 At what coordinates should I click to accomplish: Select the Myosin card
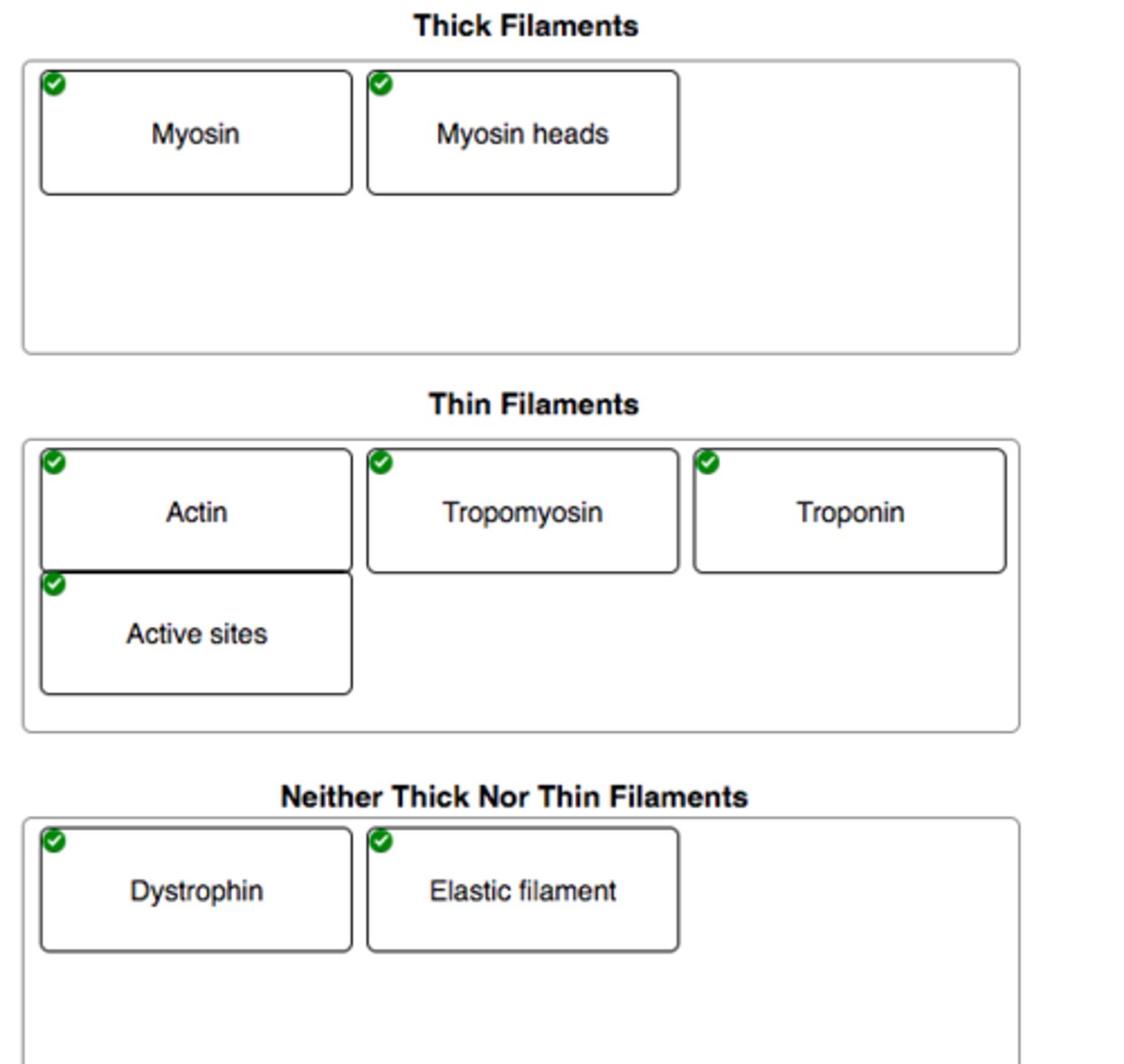click(x=196, y=134)
